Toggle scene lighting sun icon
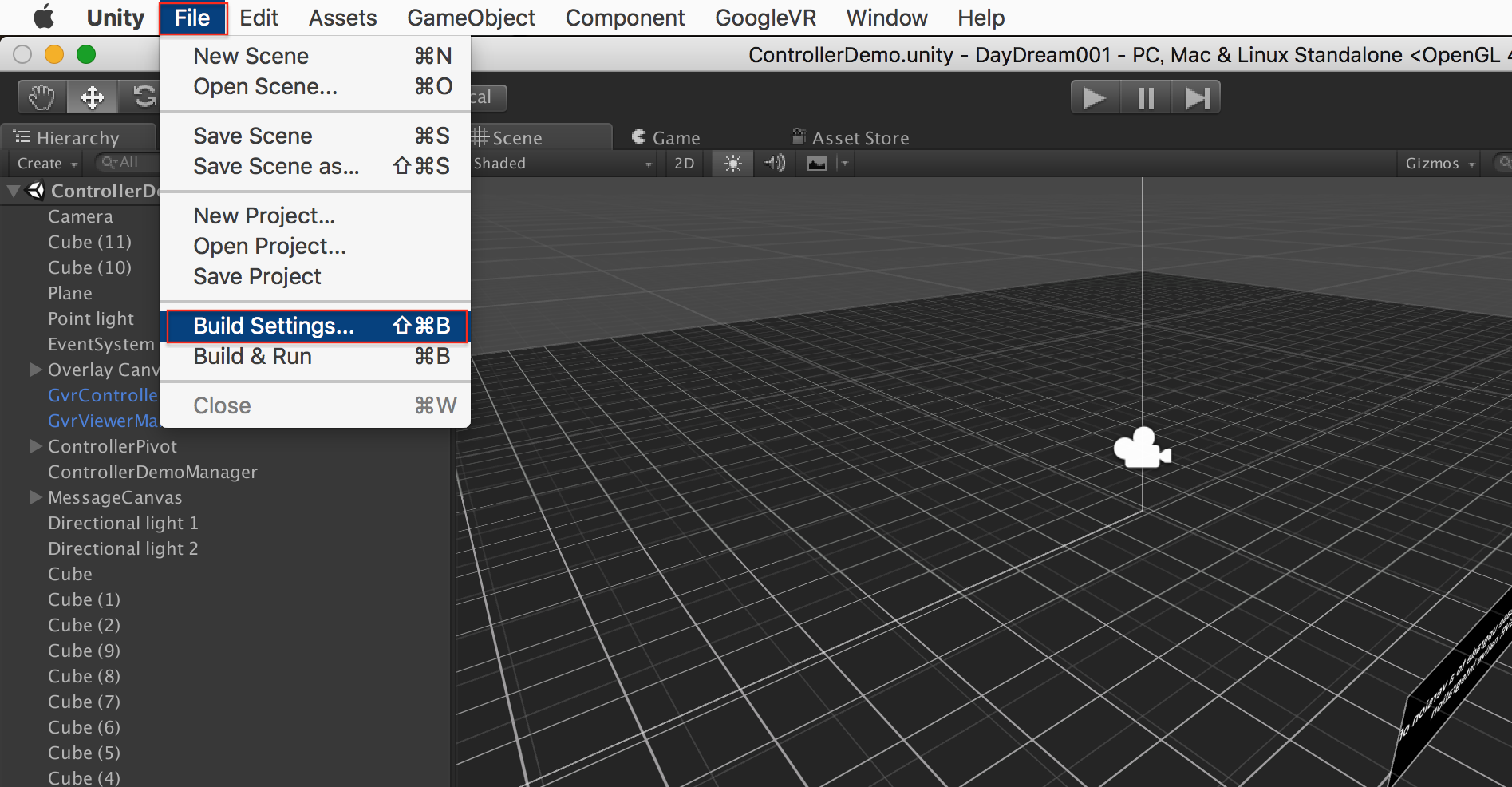Image resolution: width=1512 pixels, height=787 pixels. [x=732, y=164]
